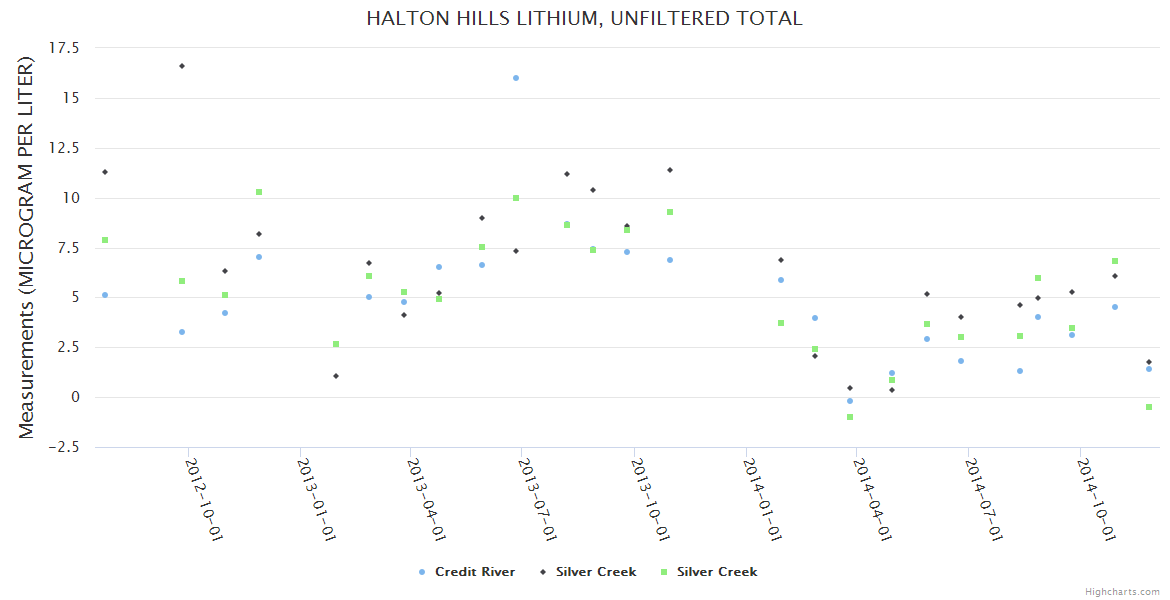Image resolution: width=1170 pixels, height=600 pixels.
Task: Toggle the Credit River series label
Action: (475, 572)
